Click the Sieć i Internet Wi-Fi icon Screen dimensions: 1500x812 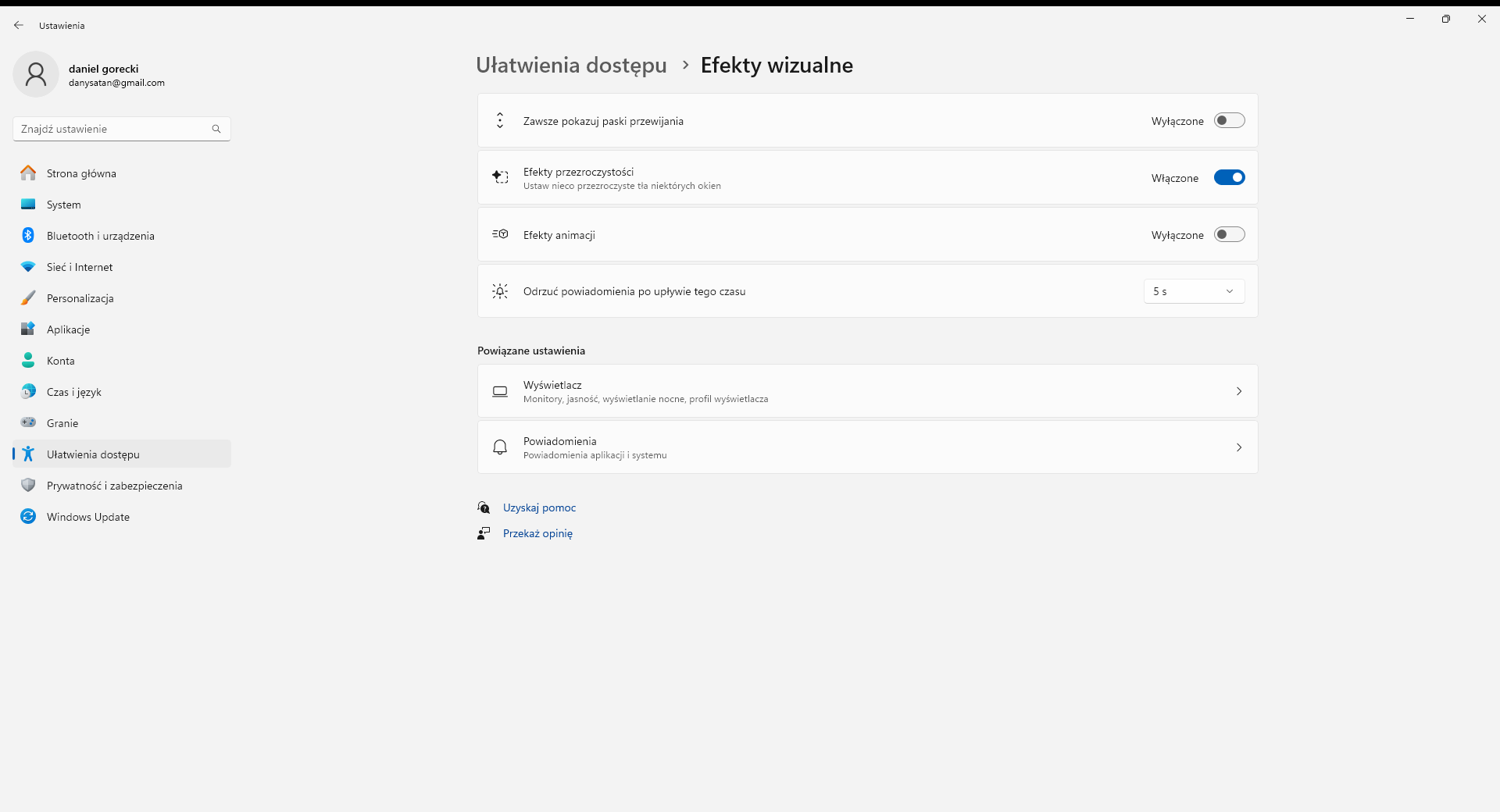28,267
